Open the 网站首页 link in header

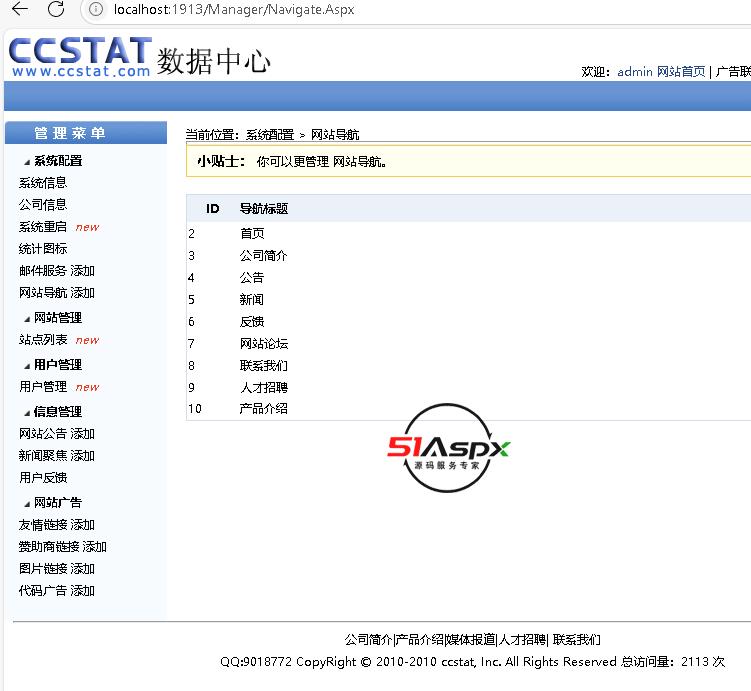pyautogui.click(x=681, y=72)
